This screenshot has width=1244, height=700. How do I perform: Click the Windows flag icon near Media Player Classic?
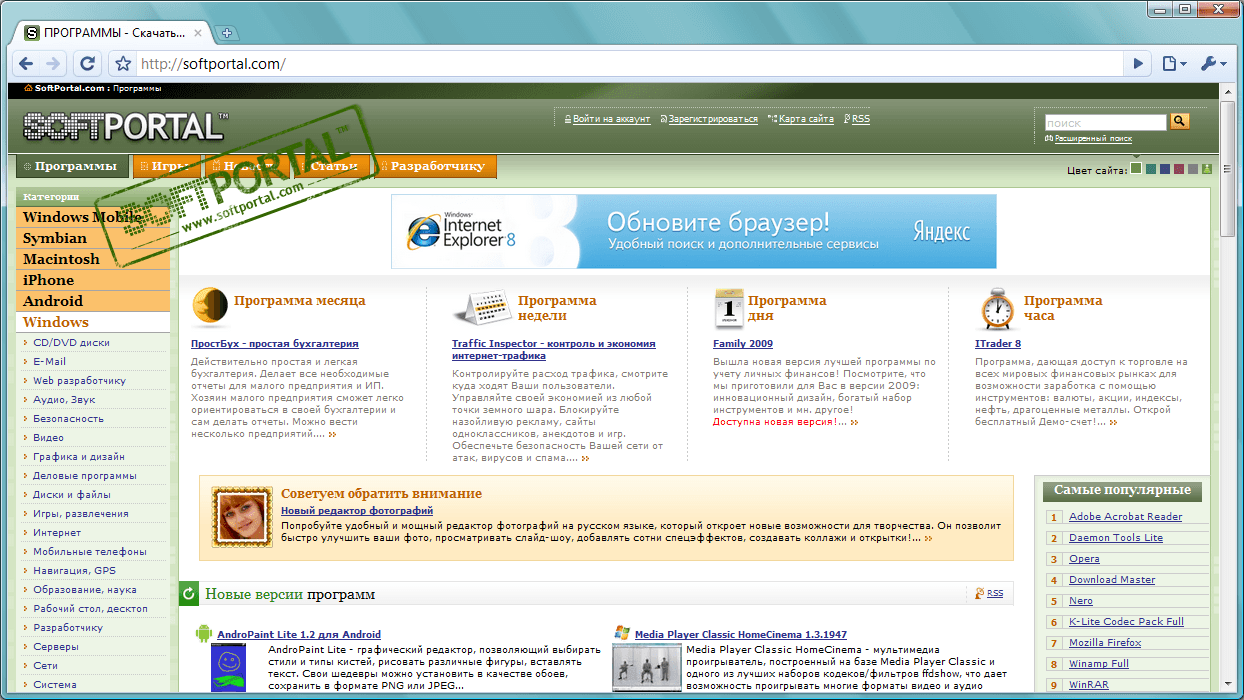click(x=622, y=633)
